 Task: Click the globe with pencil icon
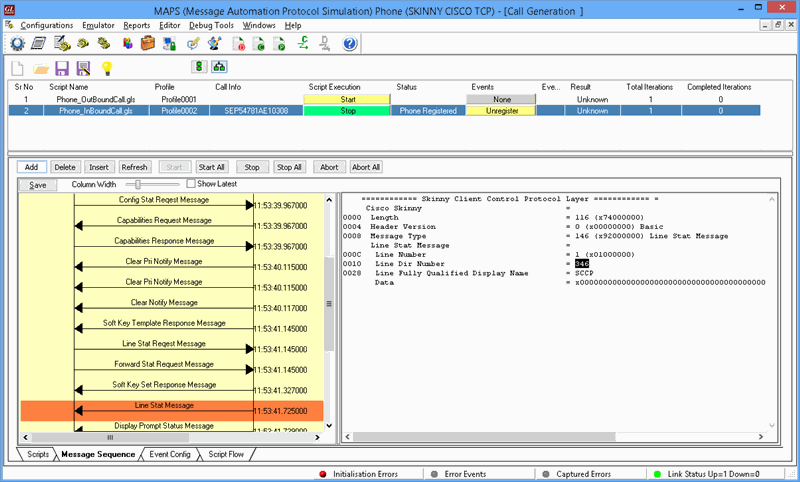click(214, 43)
